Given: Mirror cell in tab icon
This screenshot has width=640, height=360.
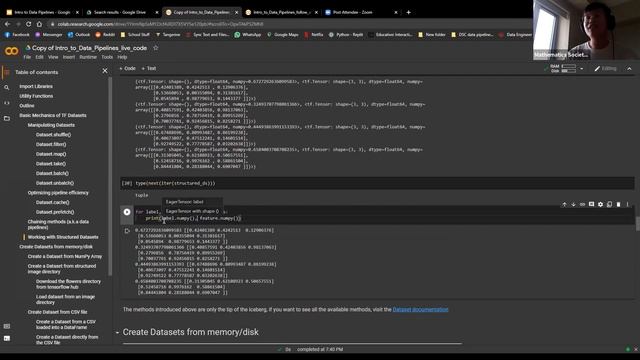Looking at the screenshot, I should coord(609,204).
